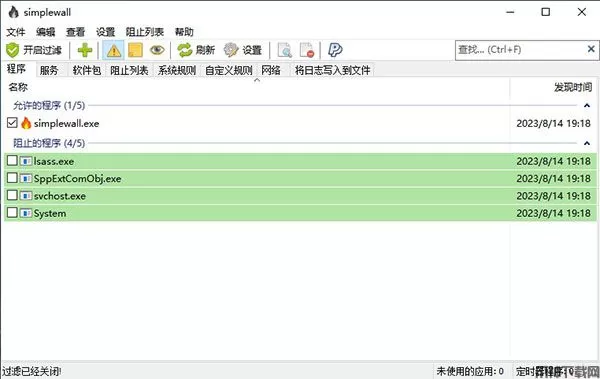Select the simplewall.exe row name
The image size is (600, 379).
pyautogui.click(x=67, y=124)
